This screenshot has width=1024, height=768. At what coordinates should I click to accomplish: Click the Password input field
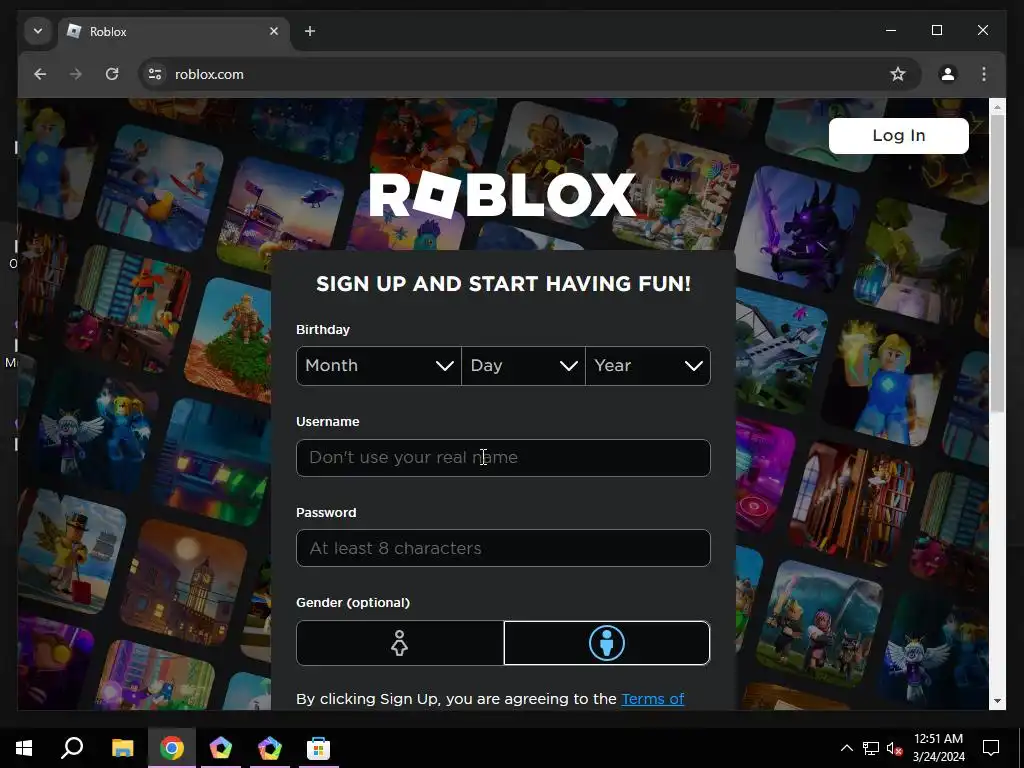(503, 548)
